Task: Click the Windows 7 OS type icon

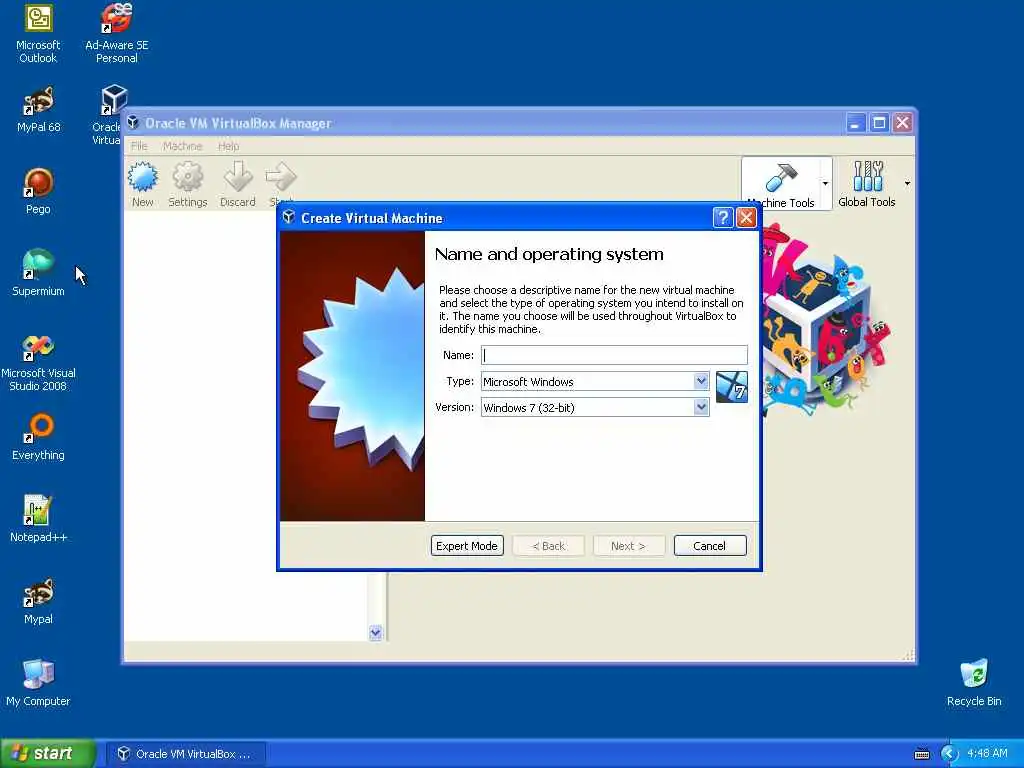Action: [731, 387]
